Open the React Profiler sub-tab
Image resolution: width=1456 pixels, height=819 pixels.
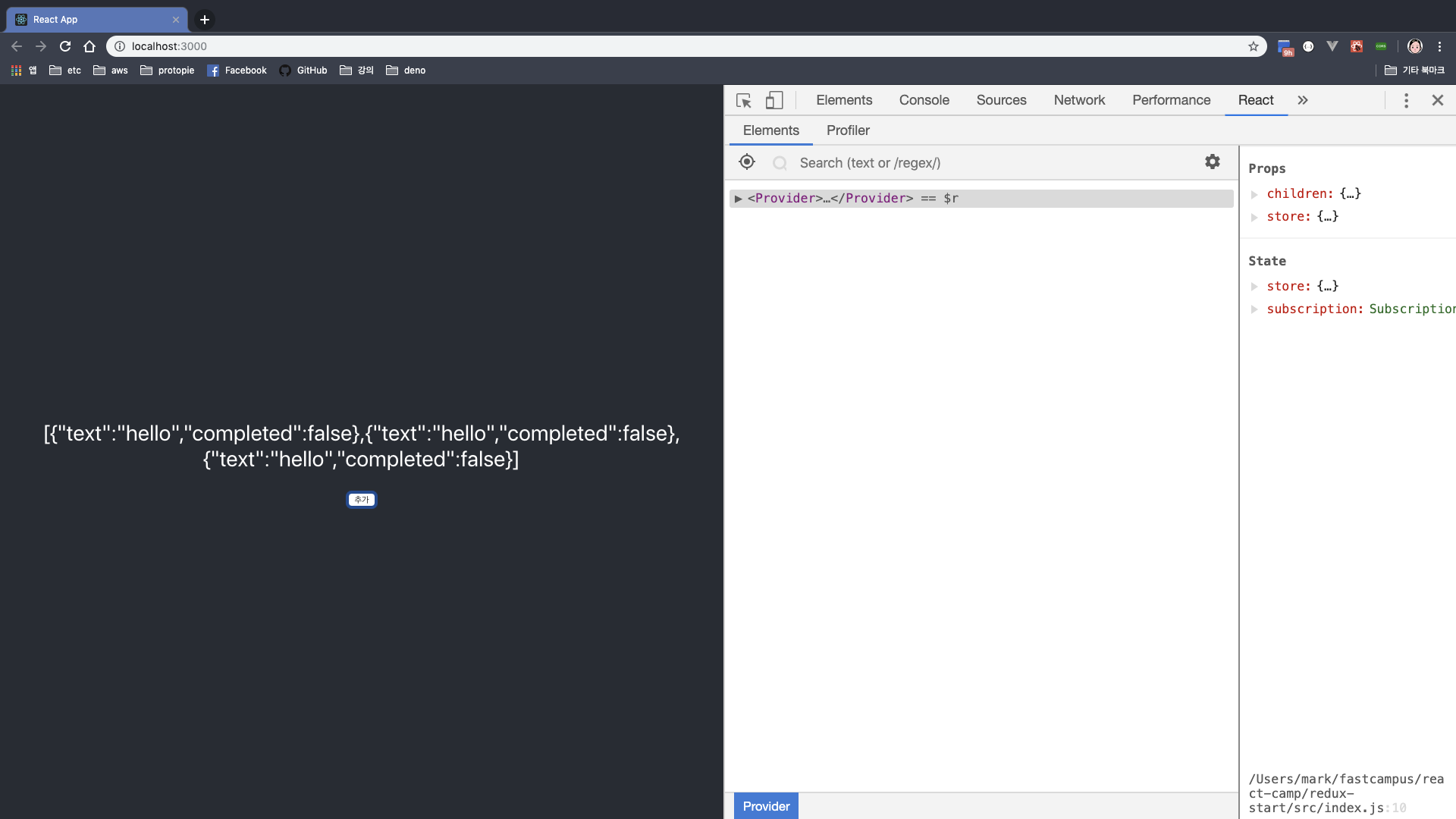pos(848,130)
